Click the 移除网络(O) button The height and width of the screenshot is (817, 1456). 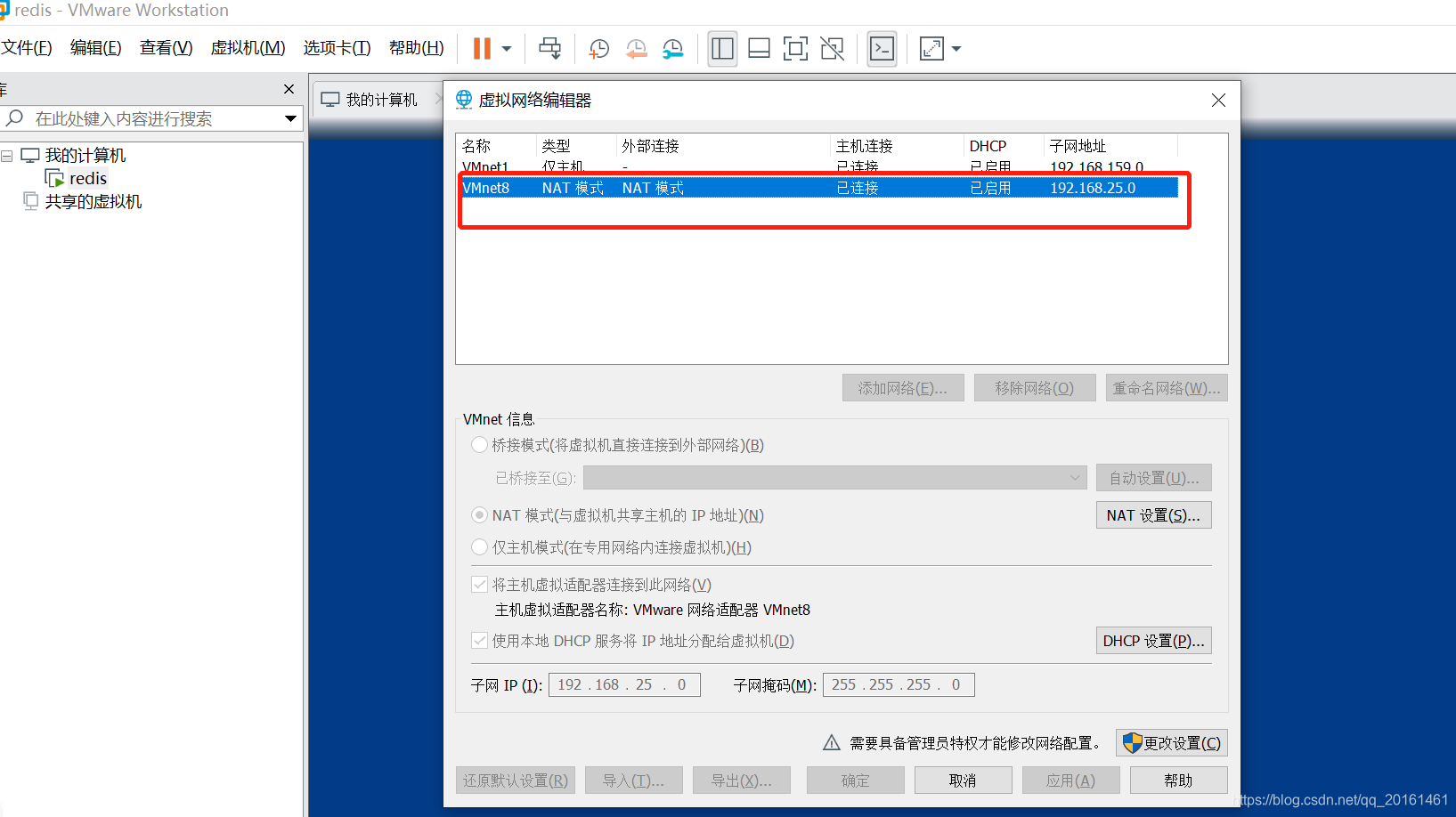[x=1035, y=388]
